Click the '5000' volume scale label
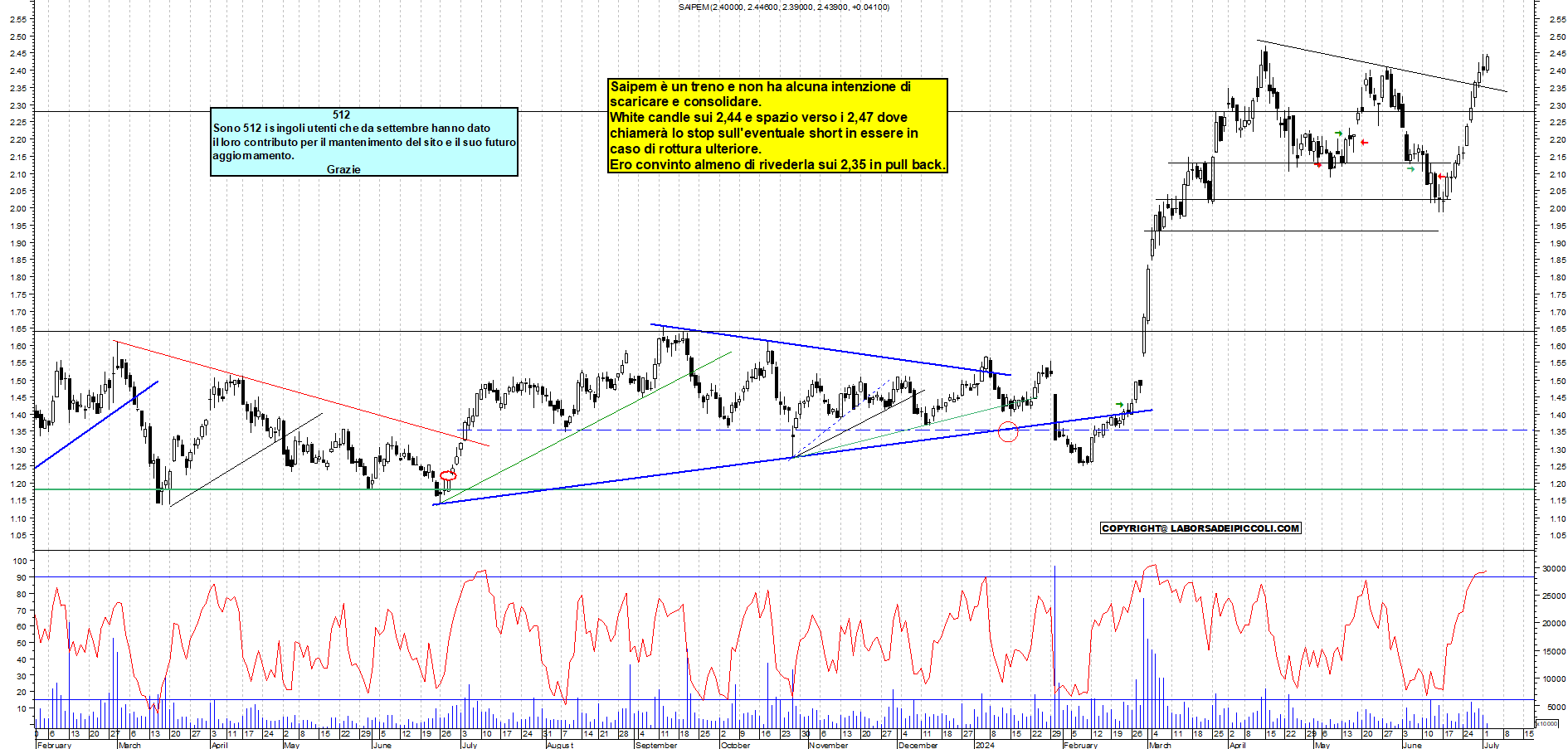This screenshot has height=749, width=1568. pos(1556,708)
